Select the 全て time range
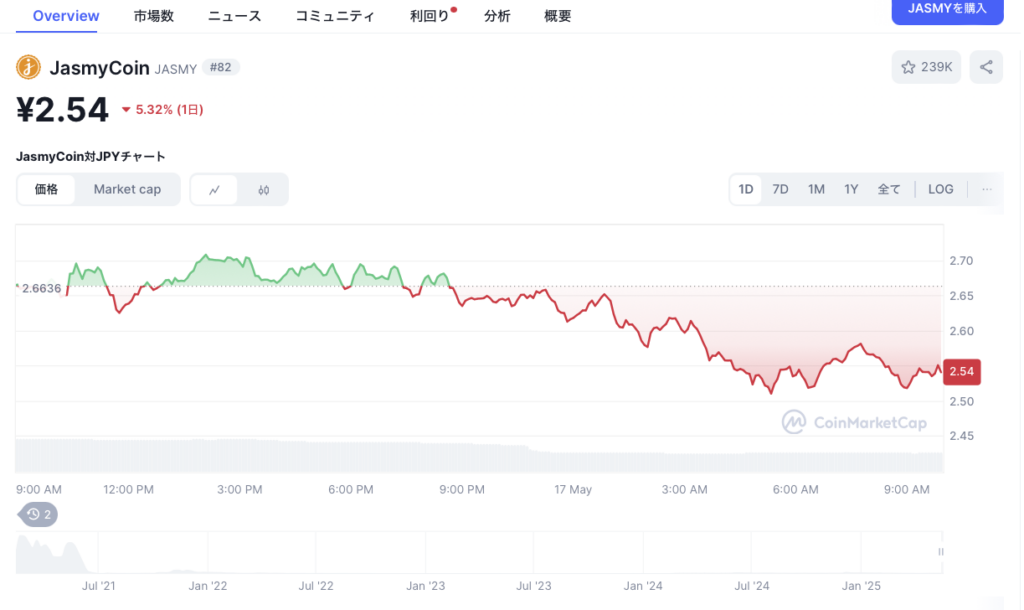 889,189
